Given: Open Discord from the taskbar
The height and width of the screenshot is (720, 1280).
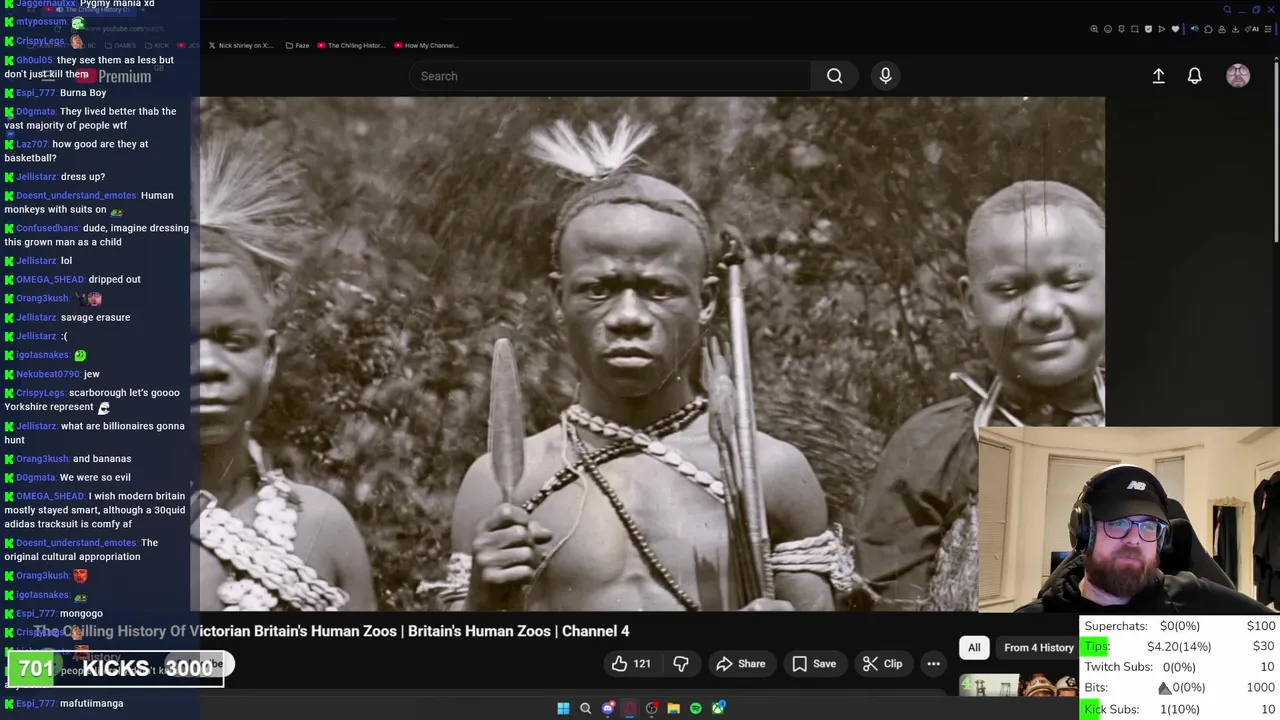Looking at the screenshot, I should (608, 708).
